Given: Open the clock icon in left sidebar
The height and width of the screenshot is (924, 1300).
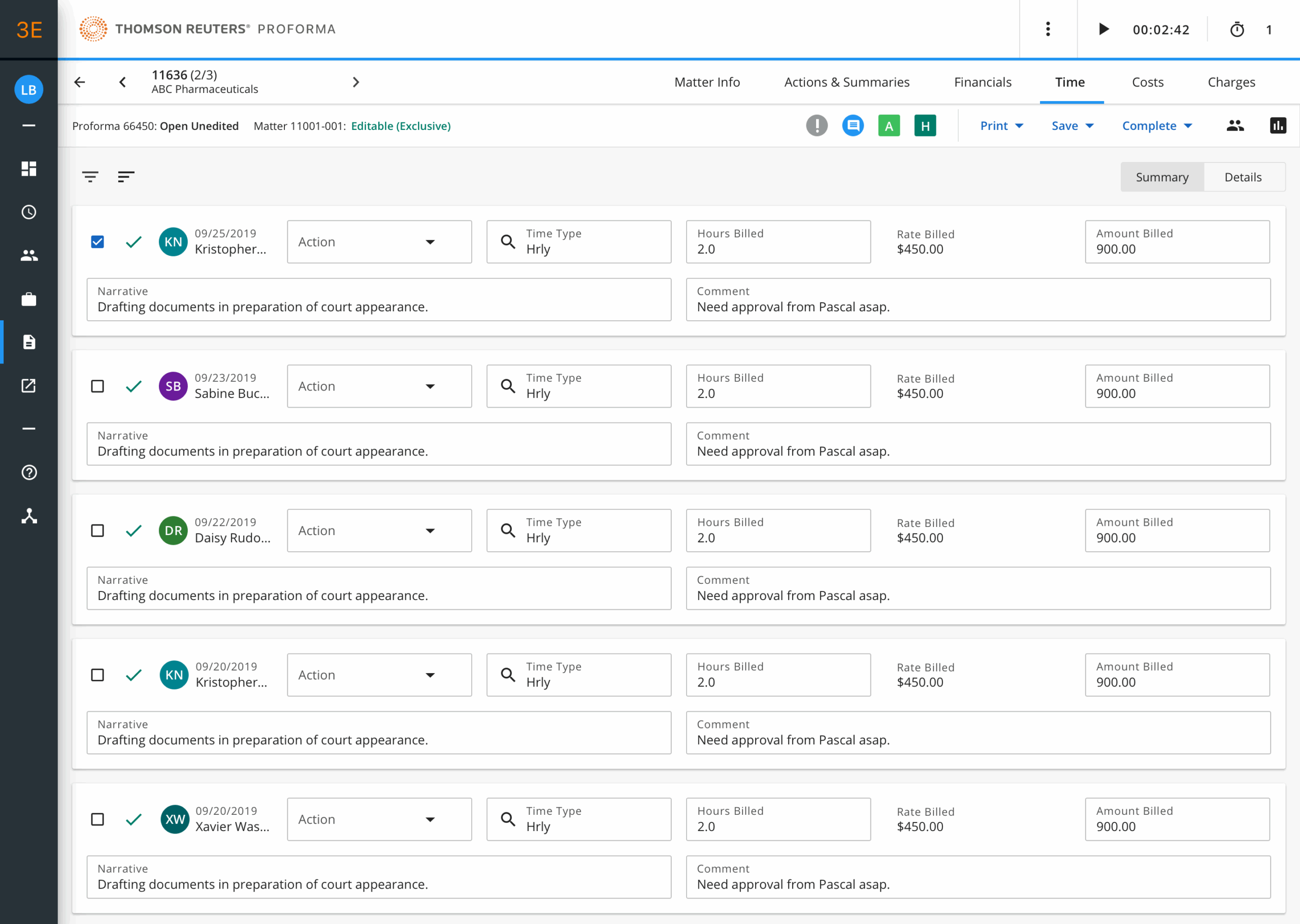Looking at the screenshot, I should (29, 212).
